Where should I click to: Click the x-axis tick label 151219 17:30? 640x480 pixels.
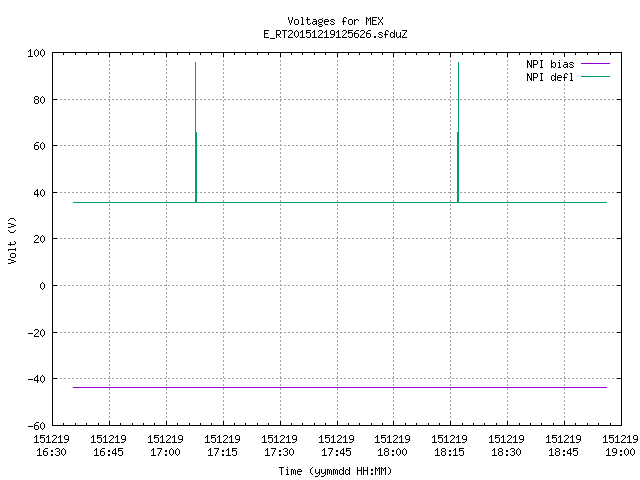coord(279,445)
